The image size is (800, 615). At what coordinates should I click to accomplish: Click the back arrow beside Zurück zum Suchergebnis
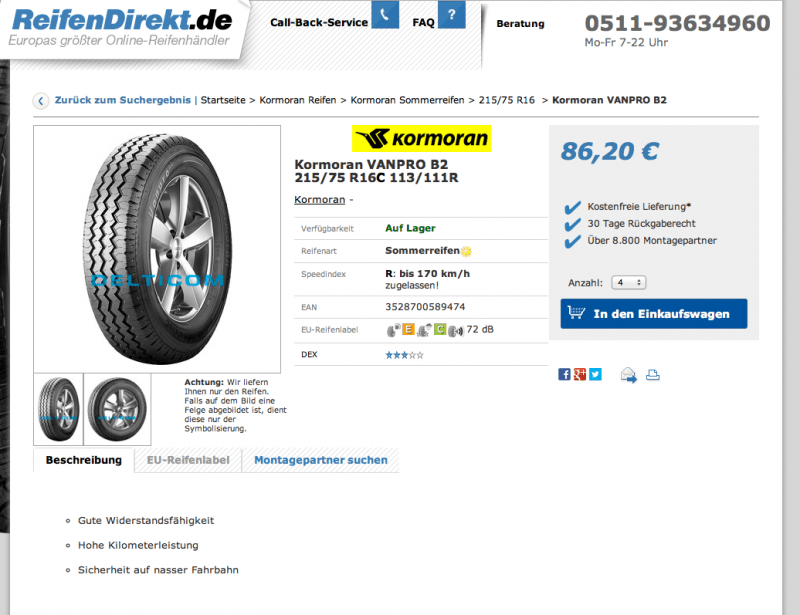(x=41, y=101)
